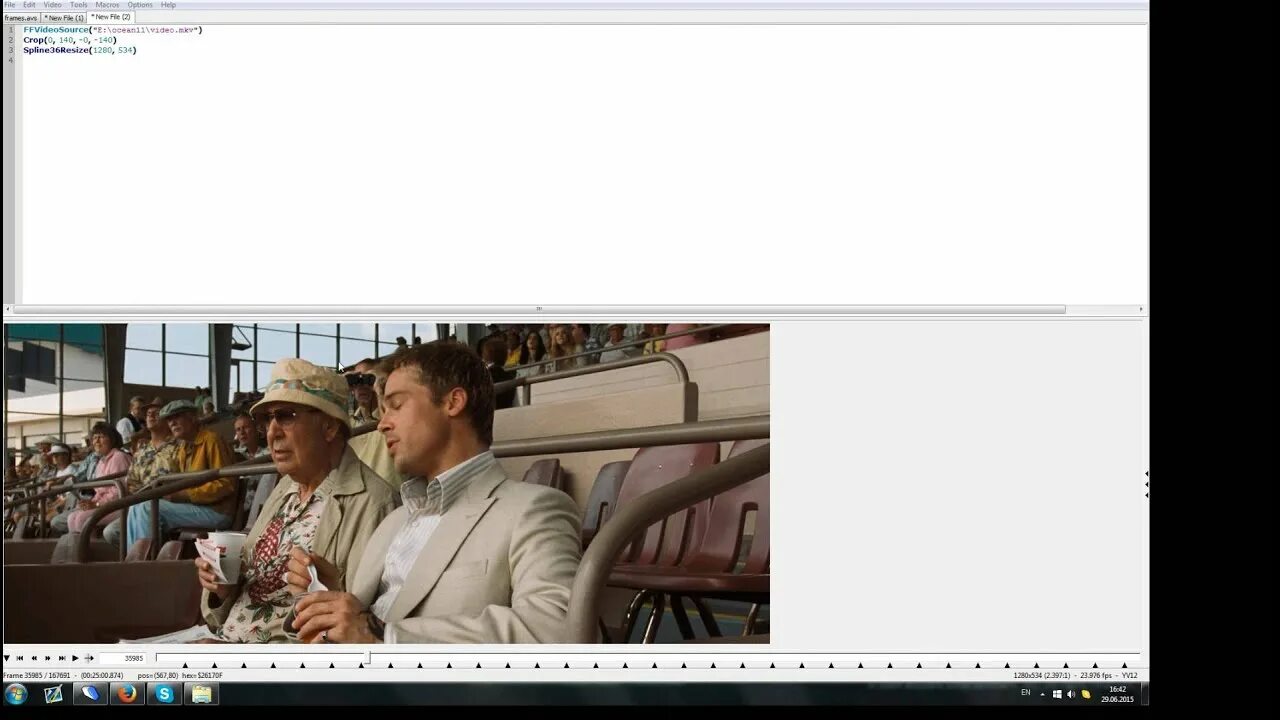
Task: Click the frame number field showing 35985
Action: pos(123,658)
